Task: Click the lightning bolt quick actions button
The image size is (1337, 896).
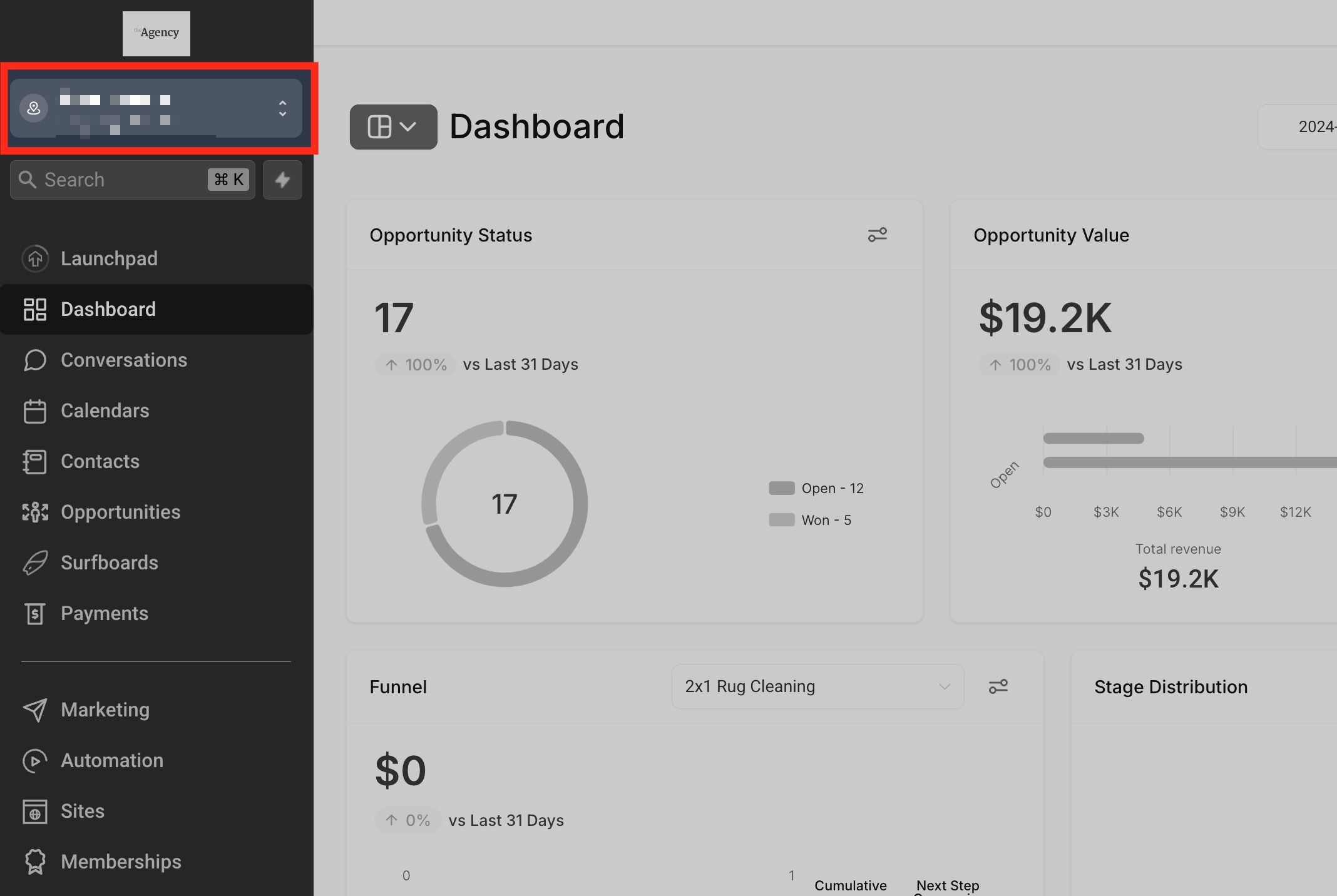Action: click(x=282, y=180)
